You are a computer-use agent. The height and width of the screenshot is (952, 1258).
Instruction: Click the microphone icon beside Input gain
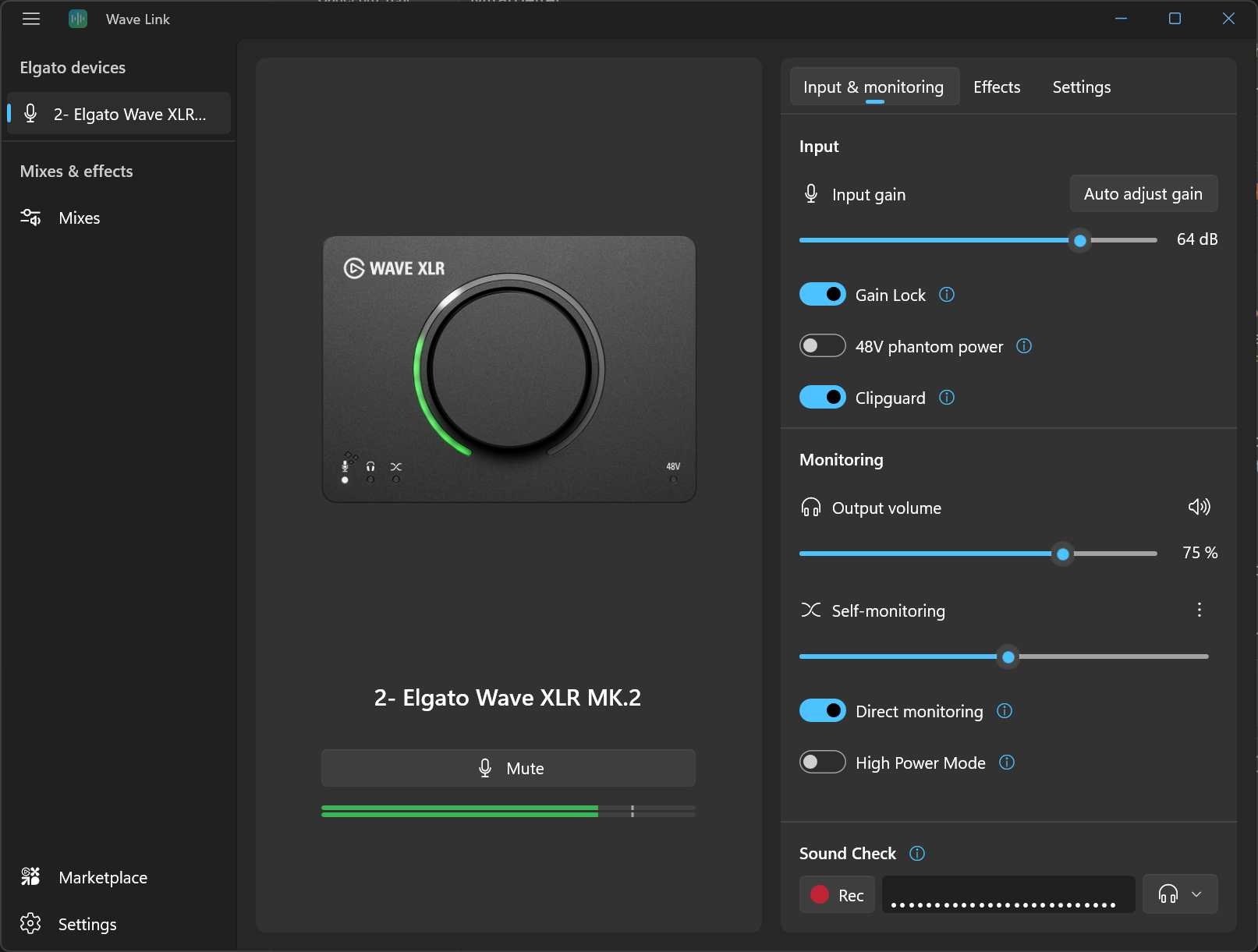coord(811,193)
